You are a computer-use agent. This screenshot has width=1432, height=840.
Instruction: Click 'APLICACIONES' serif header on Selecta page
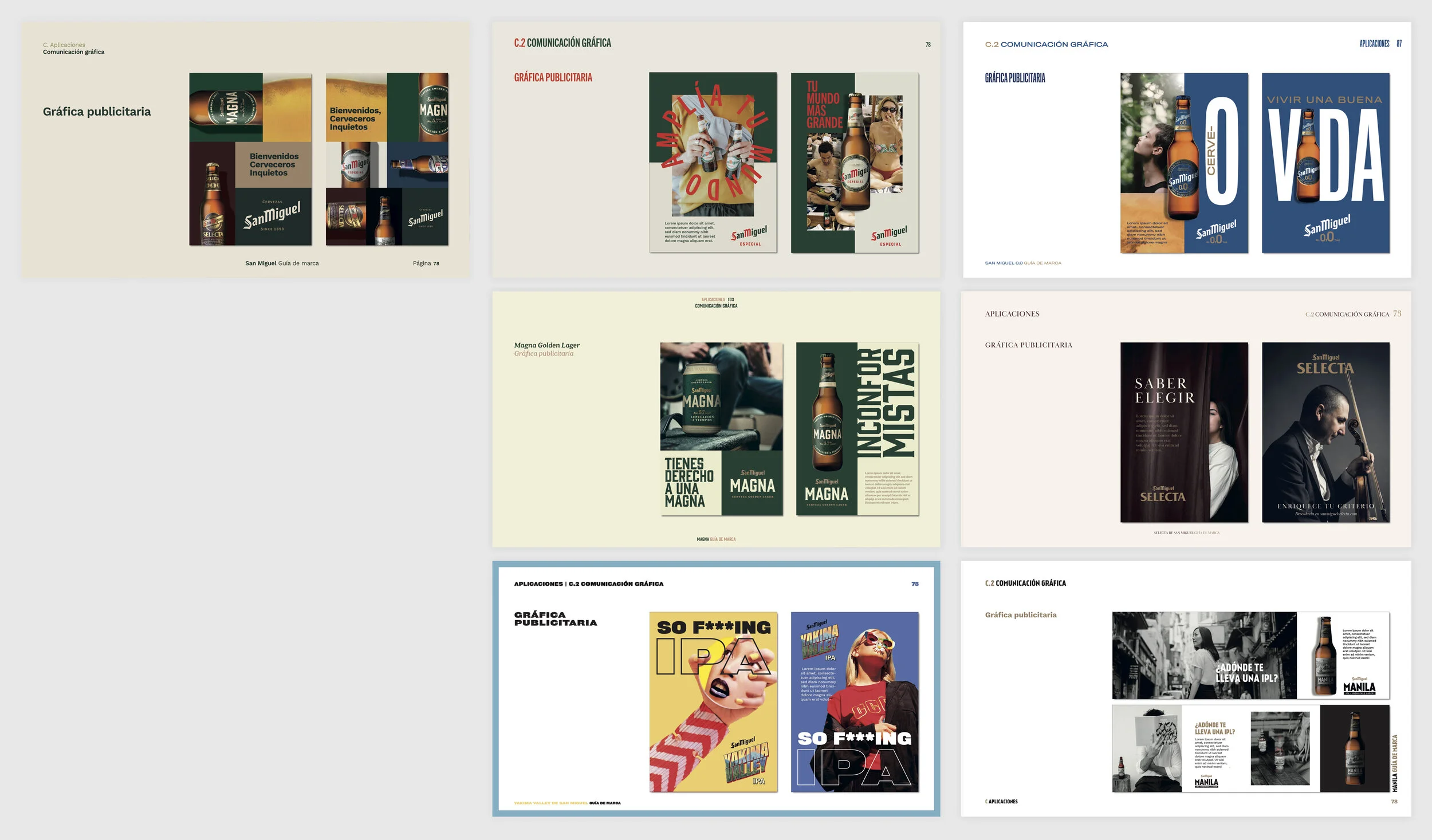(1012, 314)
